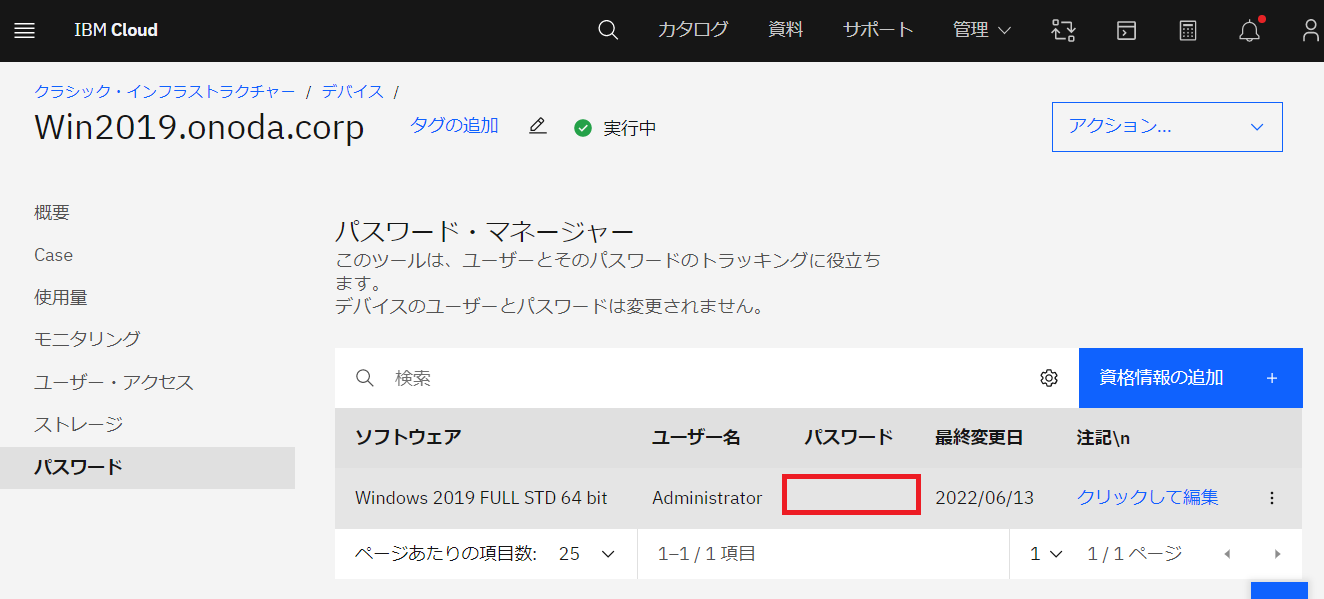This screenshot has height=599, width=1324.
Task: Open the 資料 menu item
Action: click(785, 30)
